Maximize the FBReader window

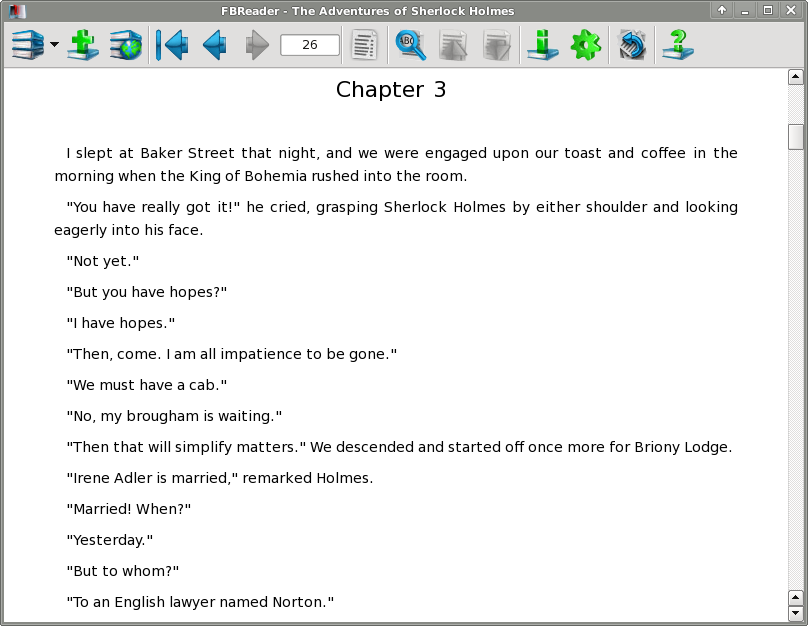coord(768,10)
